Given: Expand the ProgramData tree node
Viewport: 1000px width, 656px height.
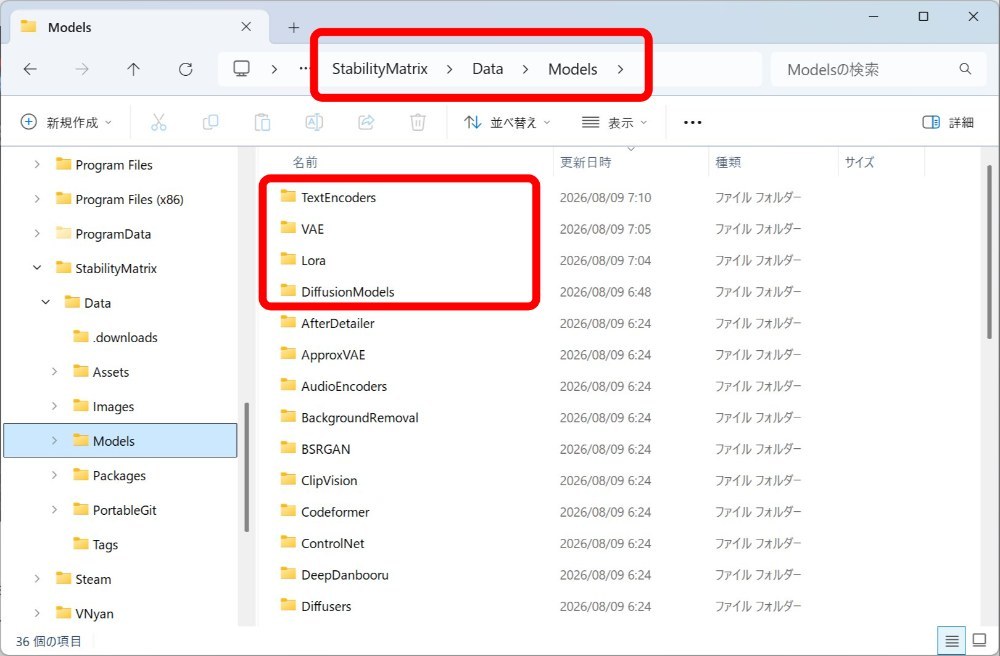Looking at the screenshot, I should click(37, 233).
